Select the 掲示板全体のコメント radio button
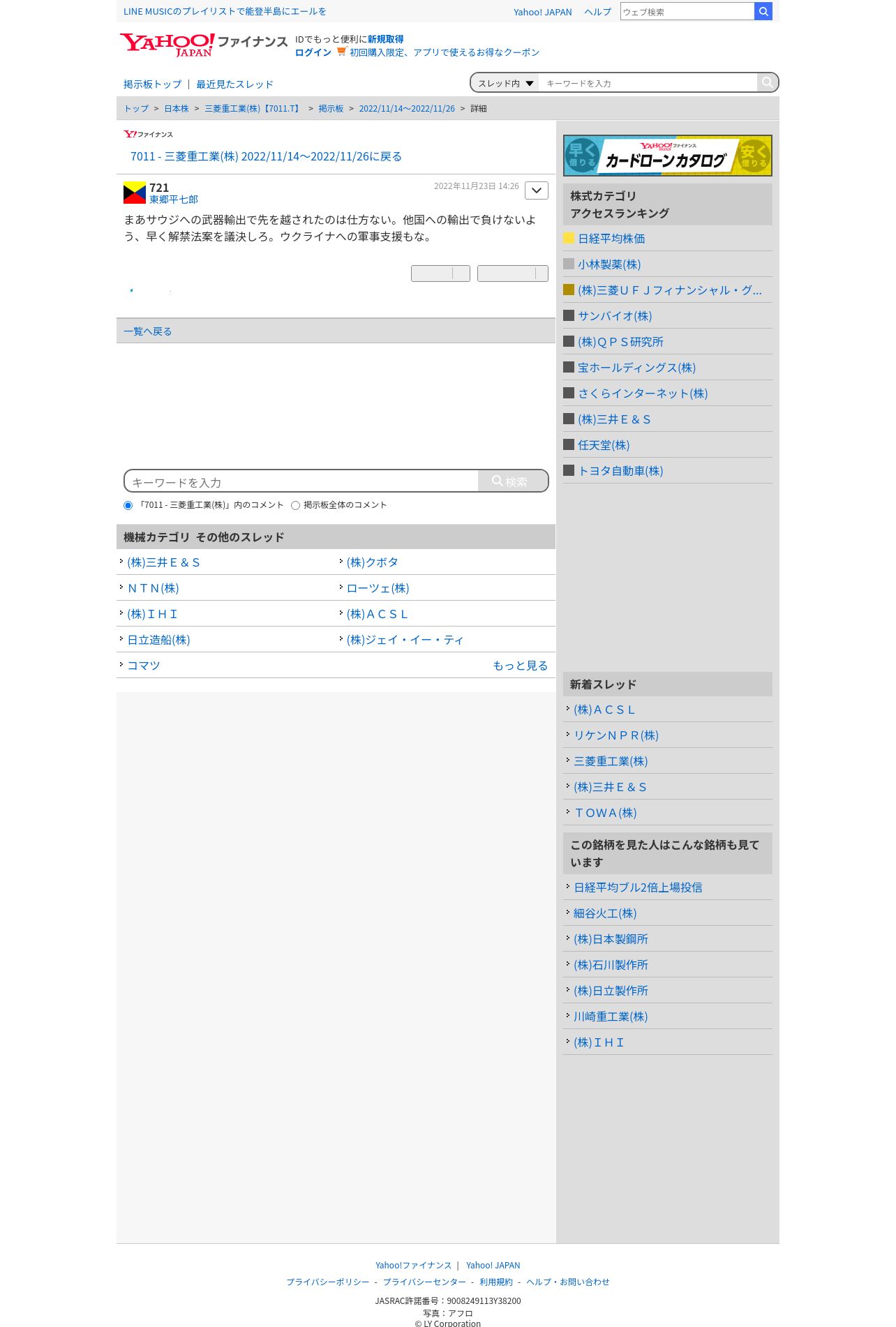Image resolution: width=896 pixels, height=1327 pixels. [x=295, y=505]
